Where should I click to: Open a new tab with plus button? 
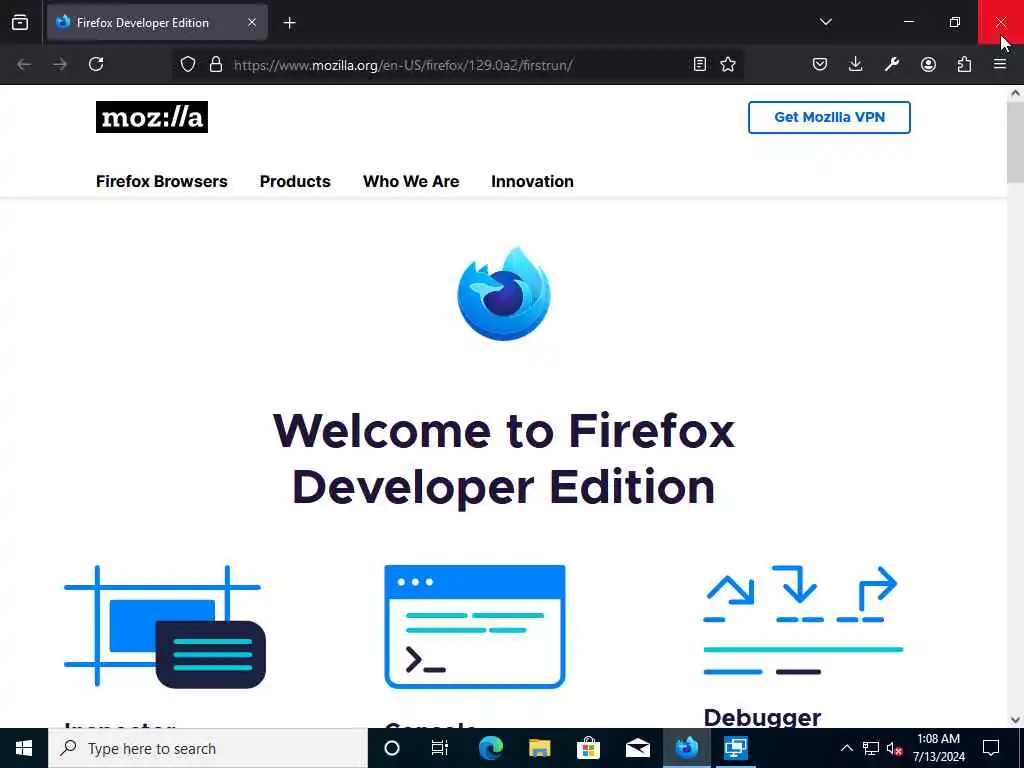(289, 23)
